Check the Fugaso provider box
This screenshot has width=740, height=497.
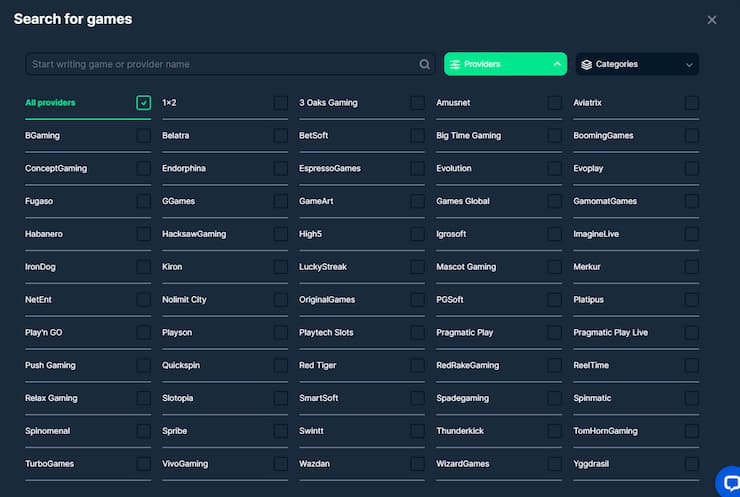(143, 201)
